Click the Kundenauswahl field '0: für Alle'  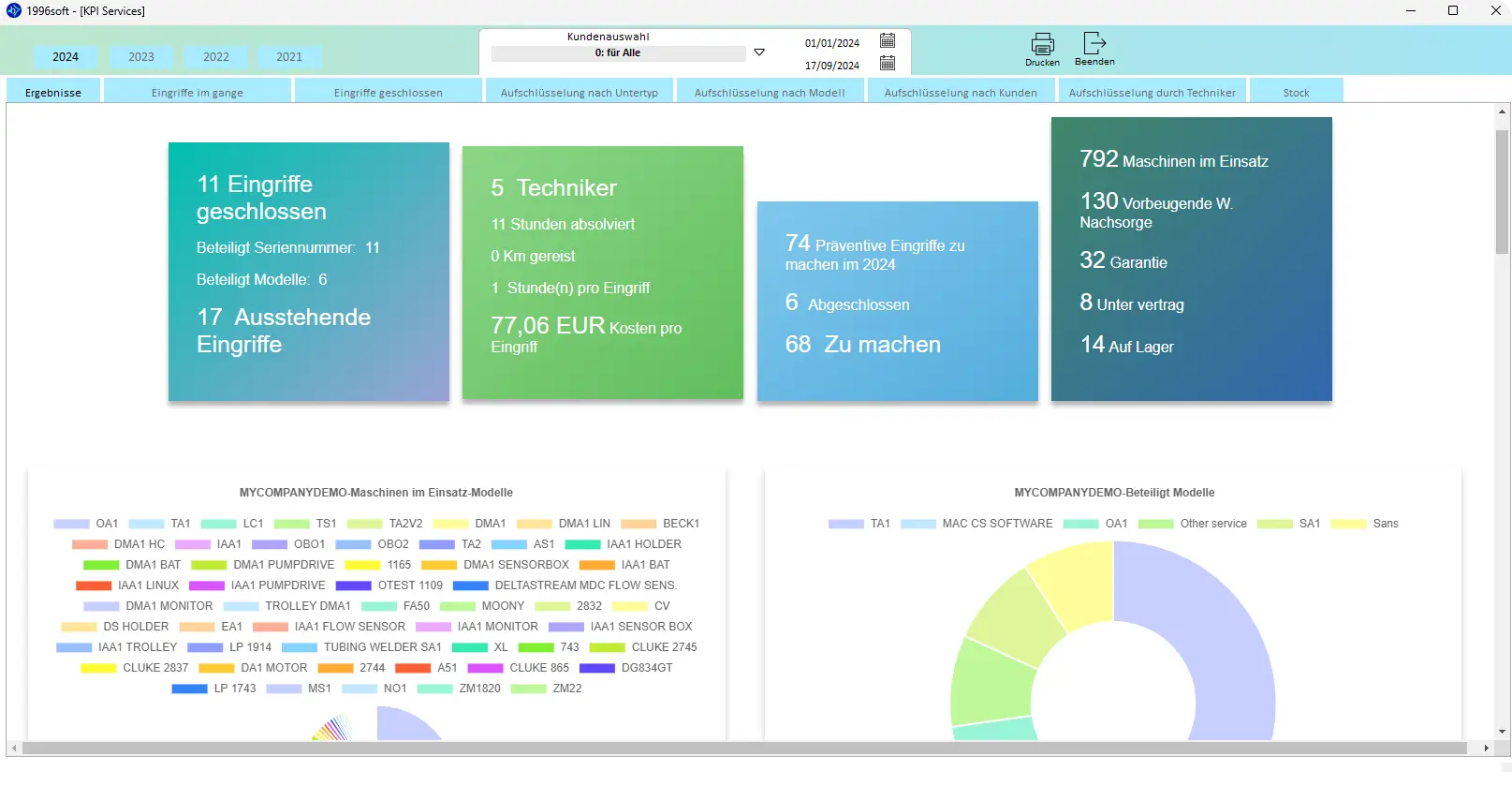pos(618,53)
